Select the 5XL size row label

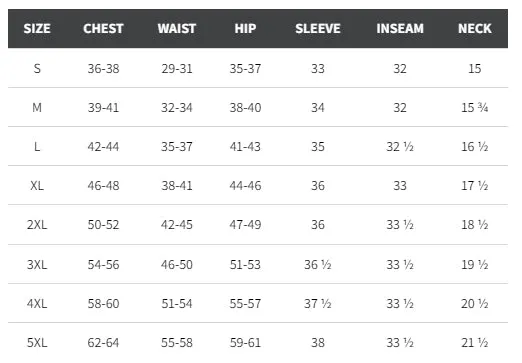[37, 343]
